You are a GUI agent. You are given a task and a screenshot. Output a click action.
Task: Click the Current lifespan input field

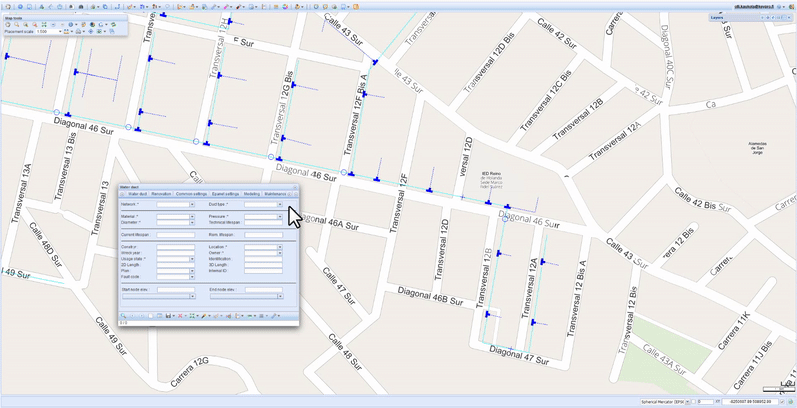coord(175,235)
